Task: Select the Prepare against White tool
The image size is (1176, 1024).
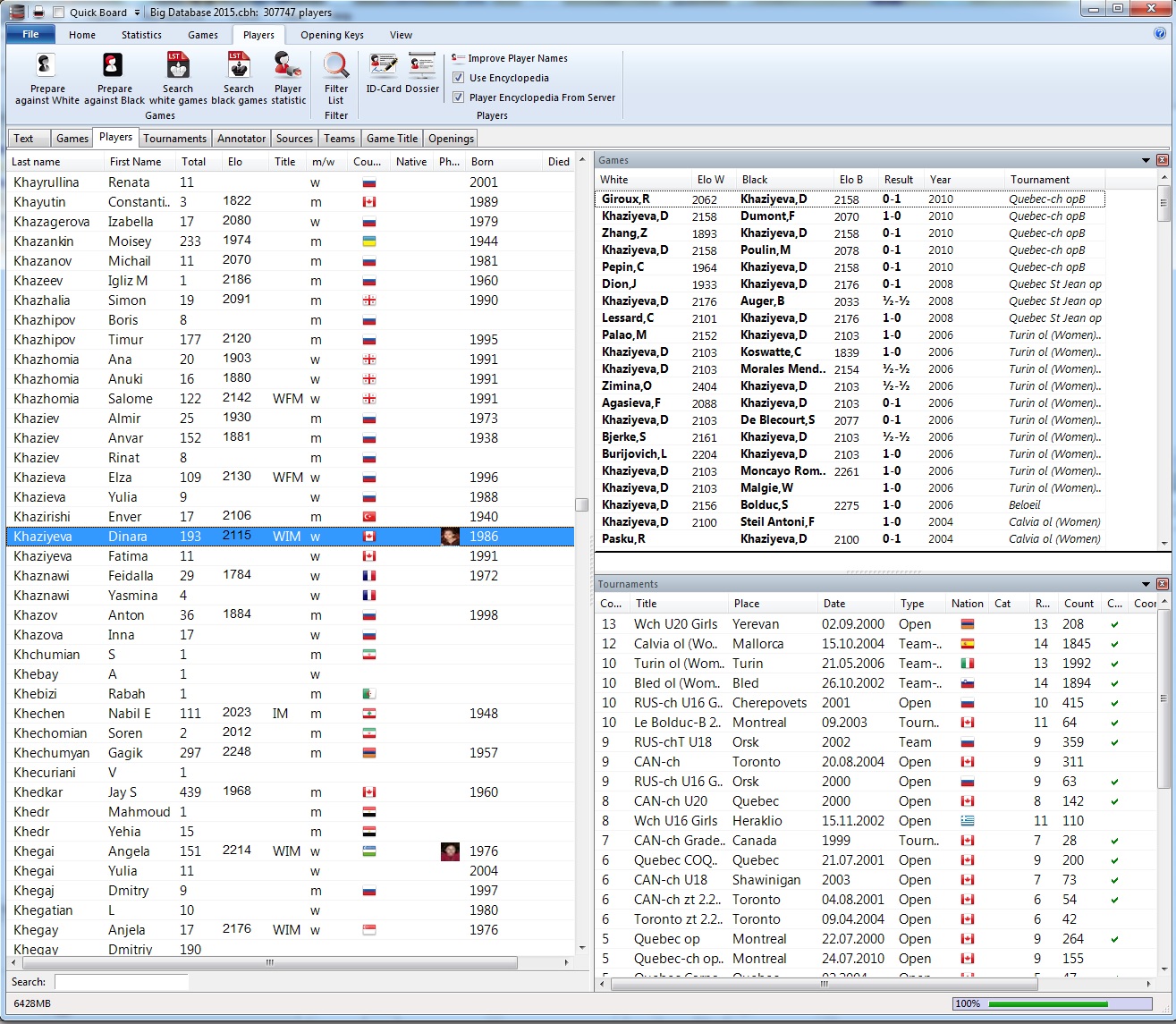Action: (47, 78)
